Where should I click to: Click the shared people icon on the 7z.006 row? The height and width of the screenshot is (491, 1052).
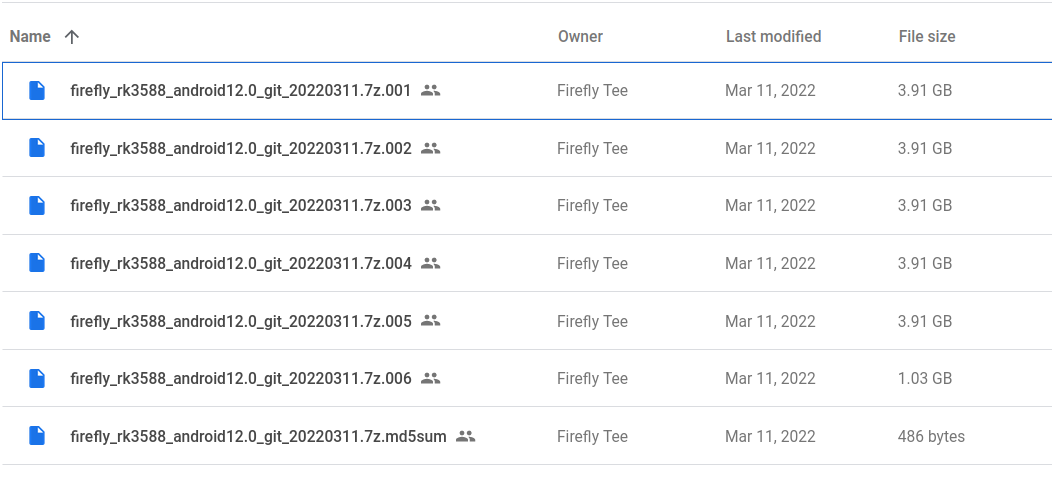pyautogui.click(x=430, y=378)
